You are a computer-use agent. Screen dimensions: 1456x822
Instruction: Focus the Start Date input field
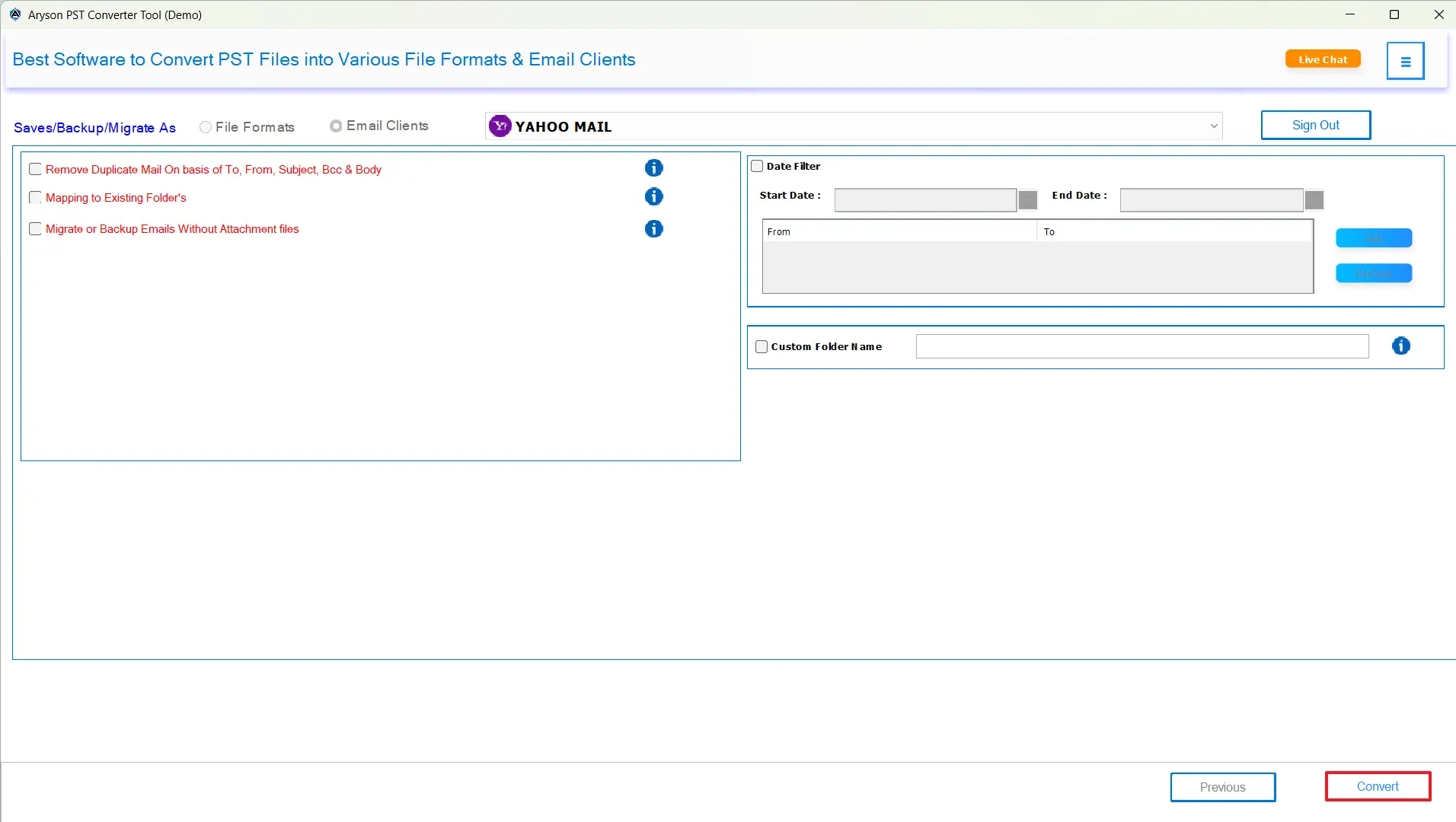[x=925, y=200]
